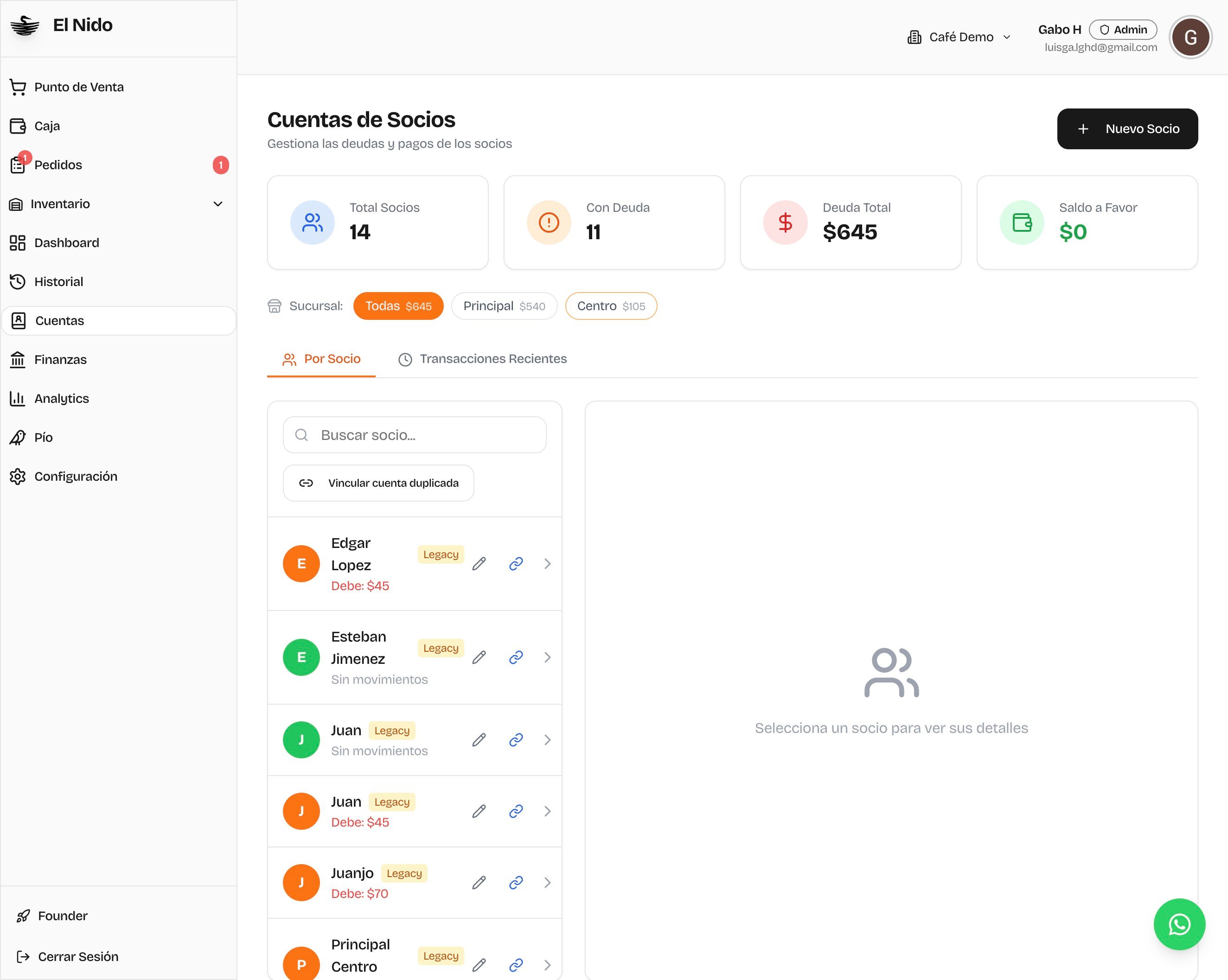
Task: Click the Nuevo Socio button
Action: pos(1127,129)
